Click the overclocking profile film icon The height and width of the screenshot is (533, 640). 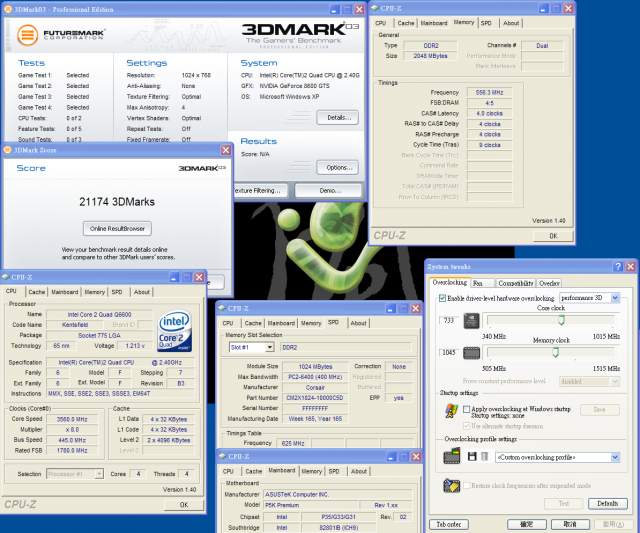point(451,456)
